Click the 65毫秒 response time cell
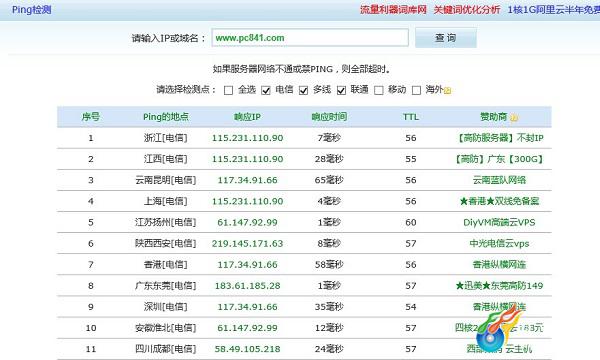 pyautogui.click(x=329, y=180)
